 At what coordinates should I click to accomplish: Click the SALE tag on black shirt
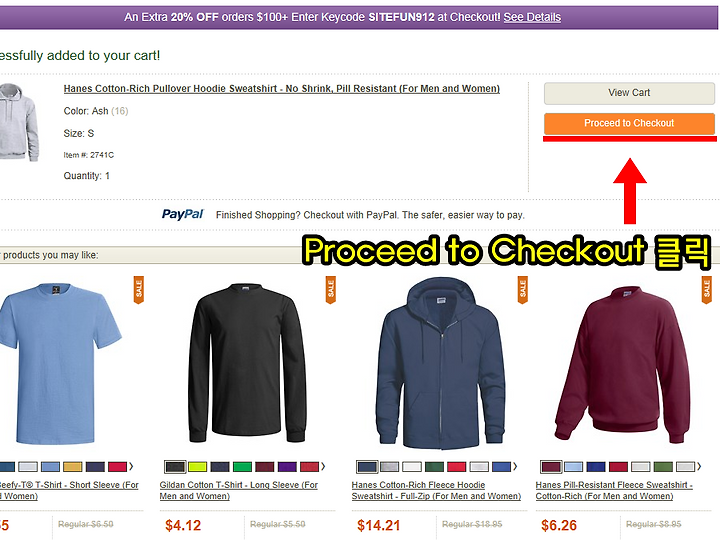[x=331, y=290]
